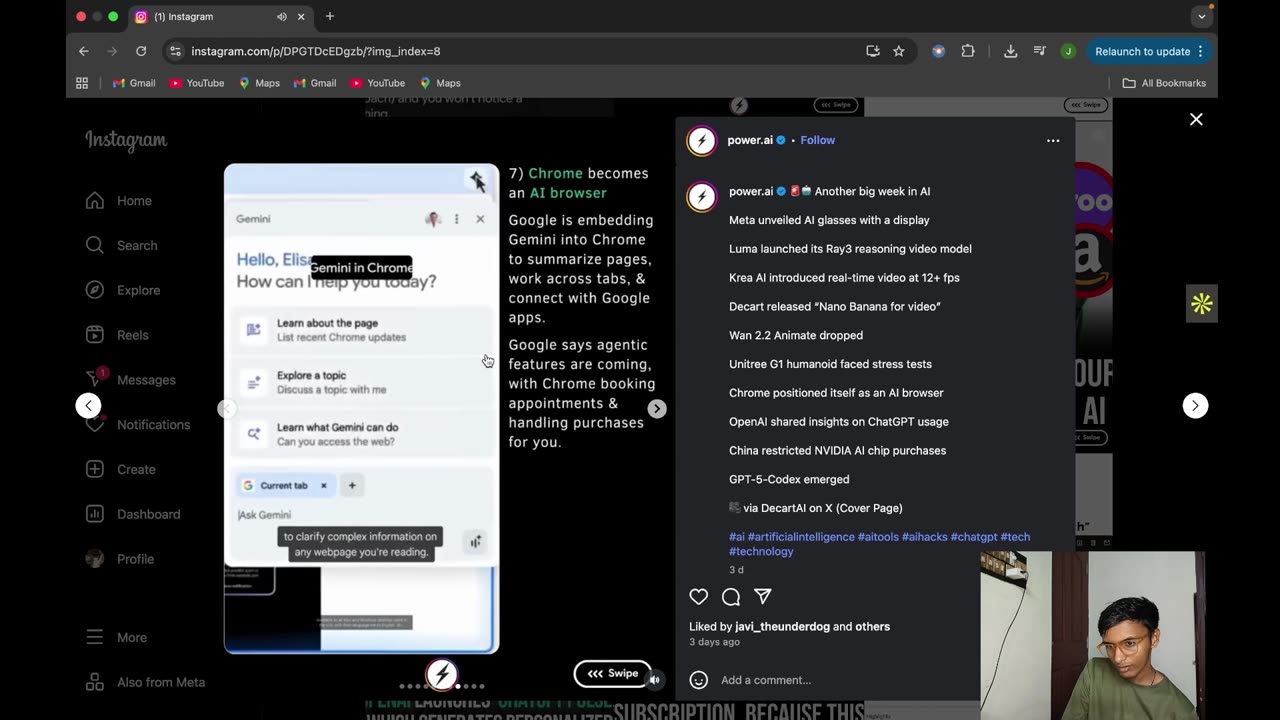
Task: Open new browser tab
Action: pos(330,16)
